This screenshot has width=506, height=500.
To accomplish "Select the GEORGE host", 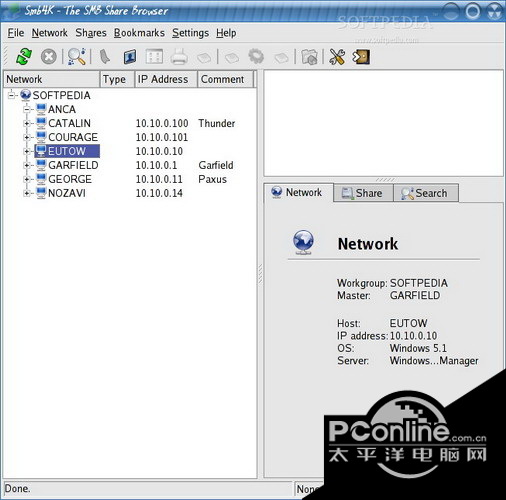I will (x=70, y=179).
